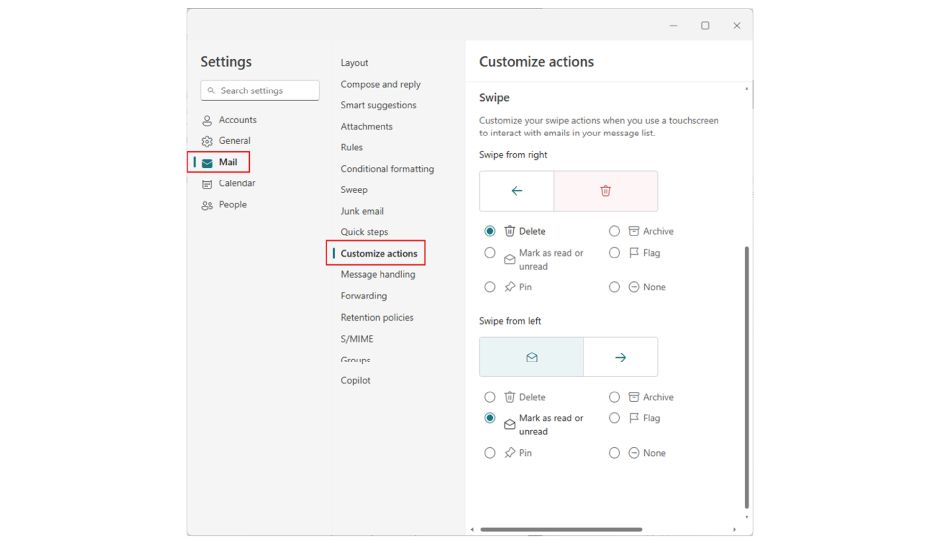Select Mail in the settings sidebar
The image size is (940, 545).
tap(227, 162)
